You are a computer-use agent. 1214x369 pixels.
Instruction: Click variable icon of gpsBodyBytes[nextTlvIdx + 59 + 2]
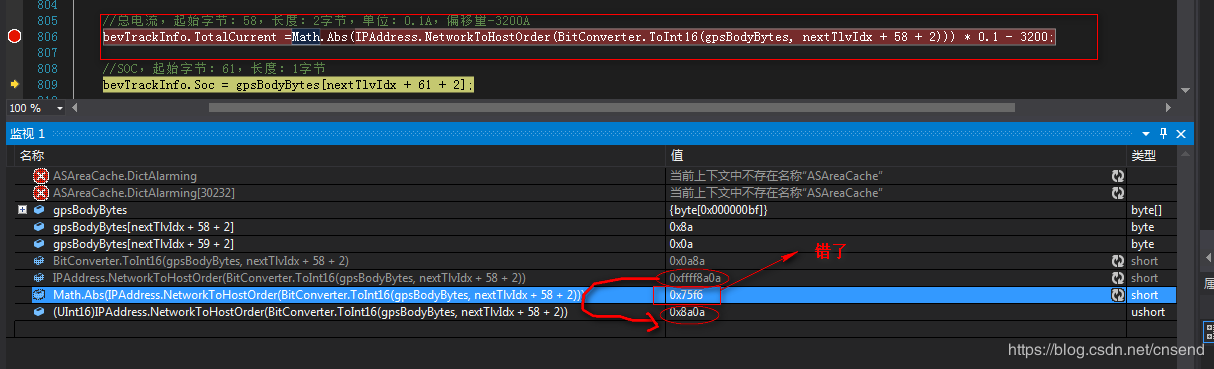pyautogui.click(x=40, y=244)
